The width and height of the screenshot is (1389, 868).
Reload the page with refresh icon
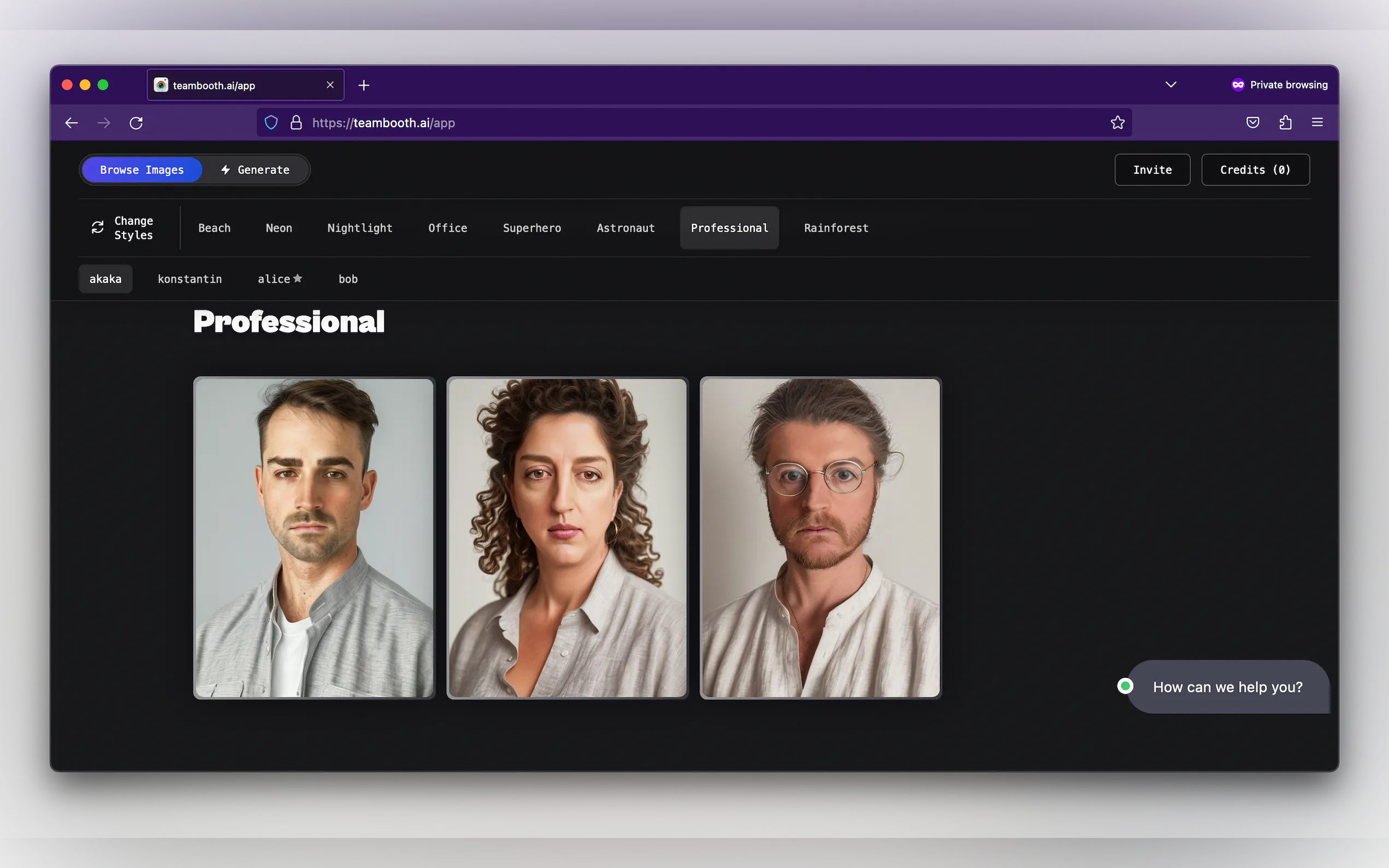click(136, 123)
